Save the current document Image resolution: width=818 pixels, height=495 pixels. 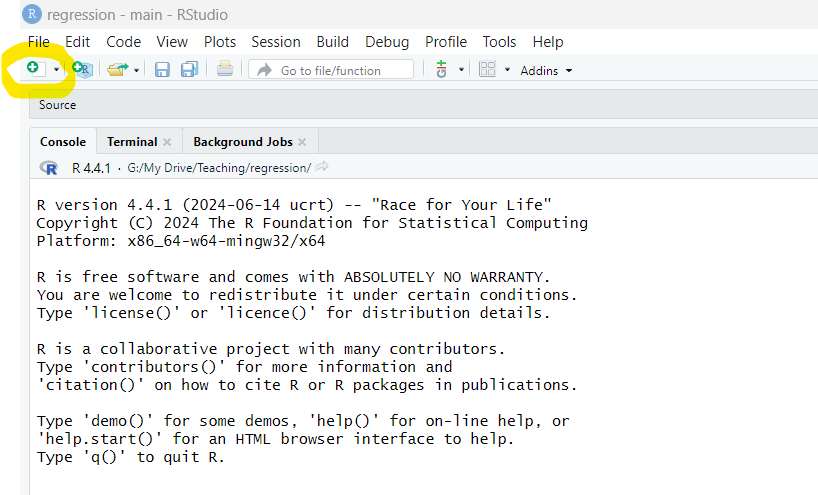point(162,69)
